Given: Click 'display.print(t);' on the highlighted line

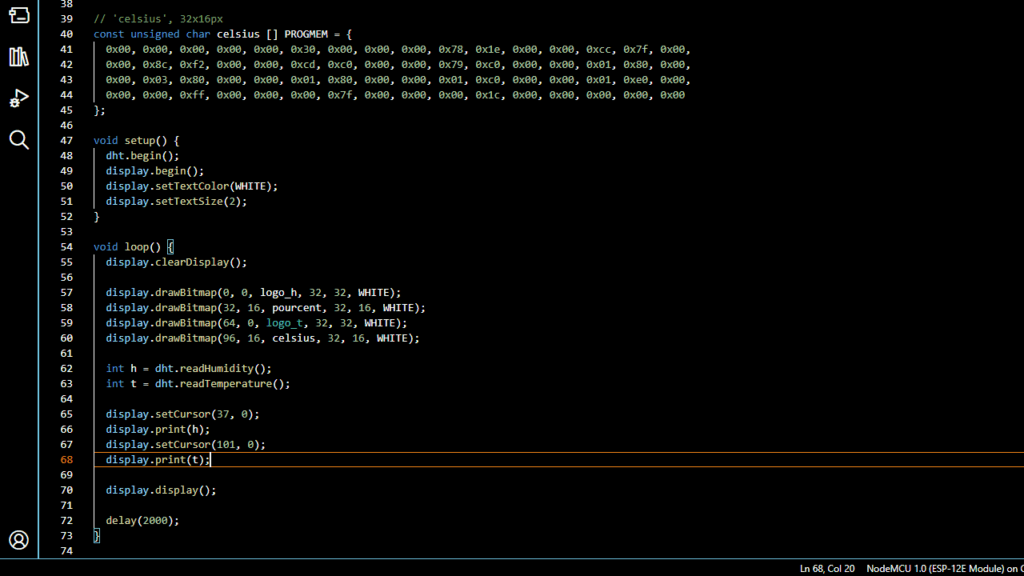Looking at the screenshot, I should pos(158,460).
